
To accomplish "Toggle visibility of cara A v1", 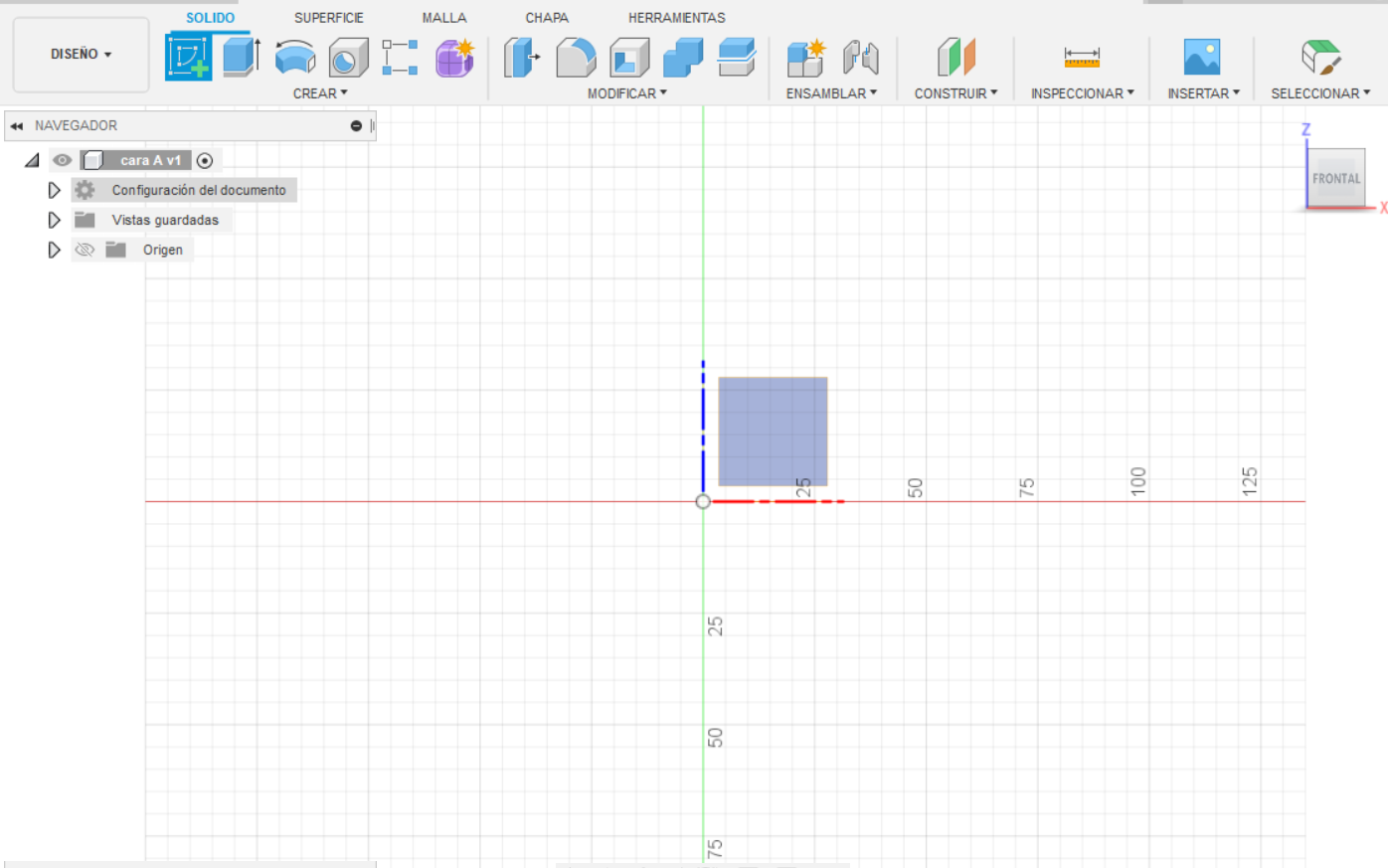I will tap(63, 160).
